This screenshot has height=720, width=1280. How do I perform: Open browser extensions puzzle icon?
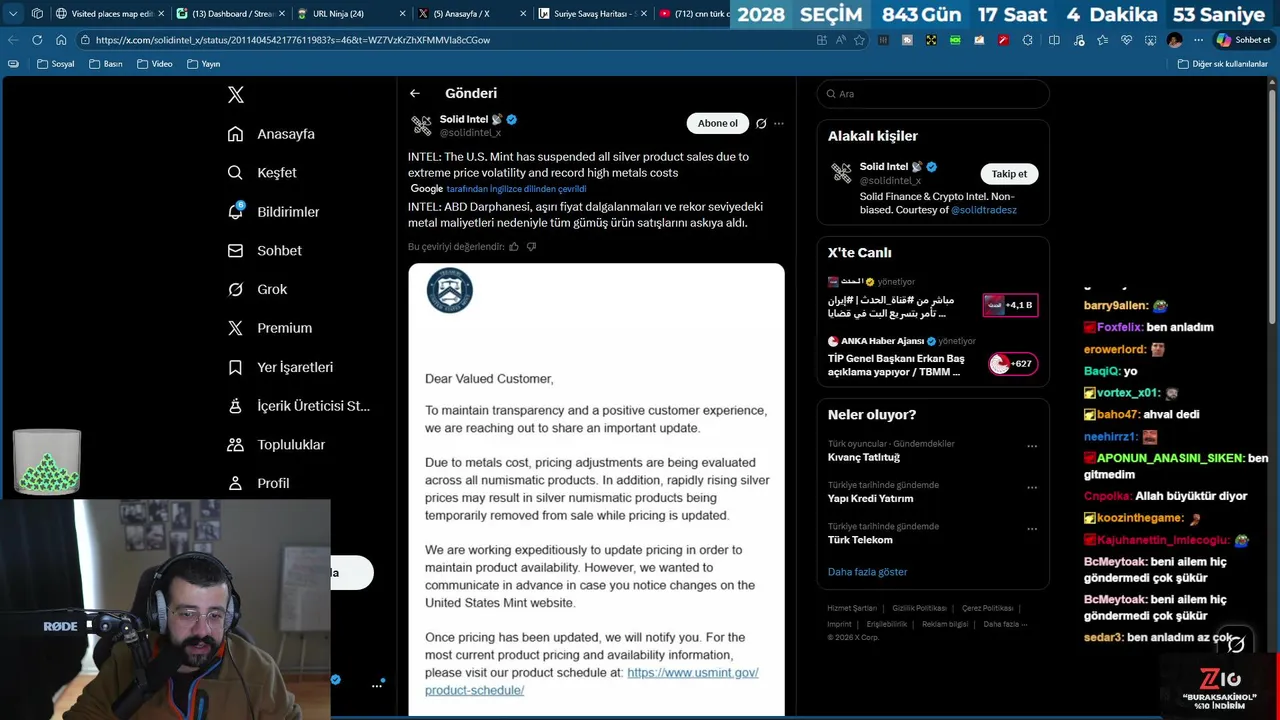point(1028,40)
